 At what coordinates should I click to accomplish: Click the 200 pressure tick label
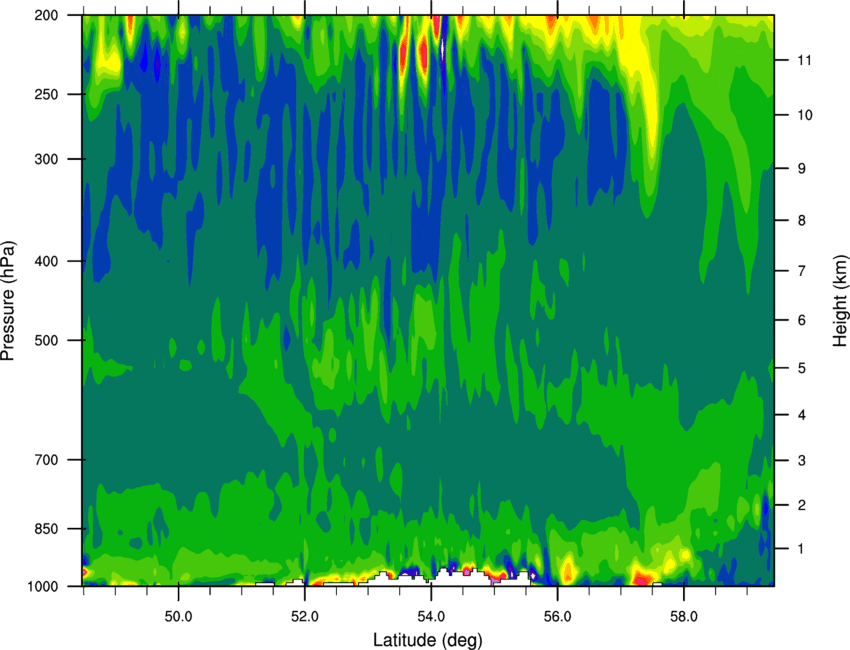(47, 16)
